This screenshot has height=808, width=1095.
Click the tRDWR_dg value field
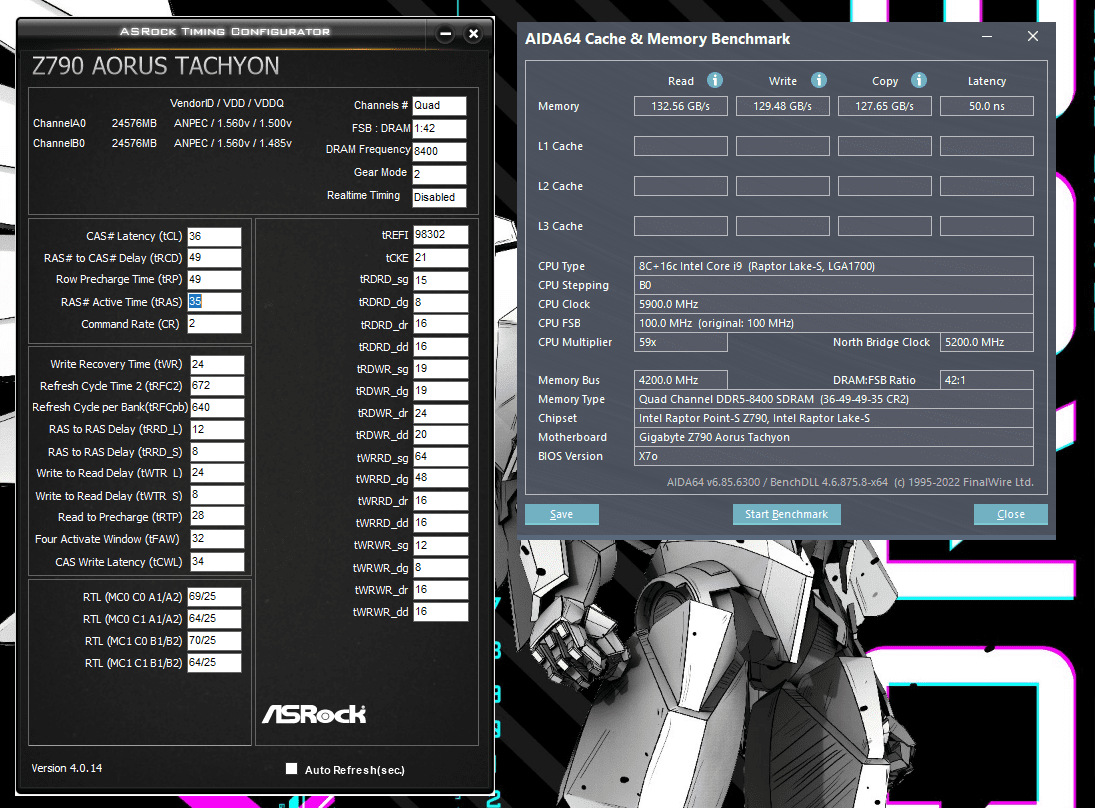point(441,391)
